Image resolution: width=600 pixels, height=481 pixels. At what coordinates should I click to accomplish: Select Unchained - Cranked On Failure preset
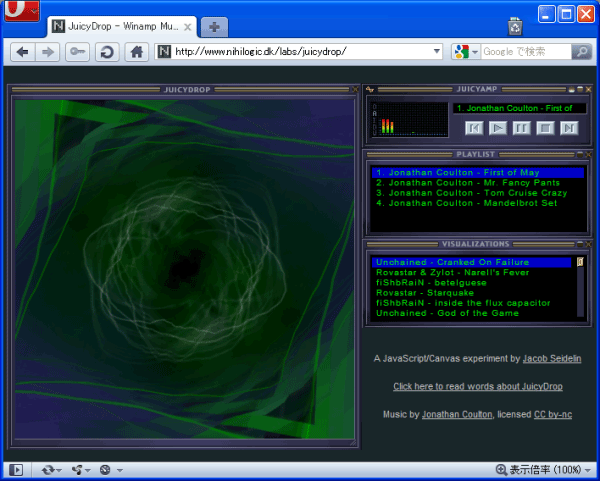click(471, 262)
